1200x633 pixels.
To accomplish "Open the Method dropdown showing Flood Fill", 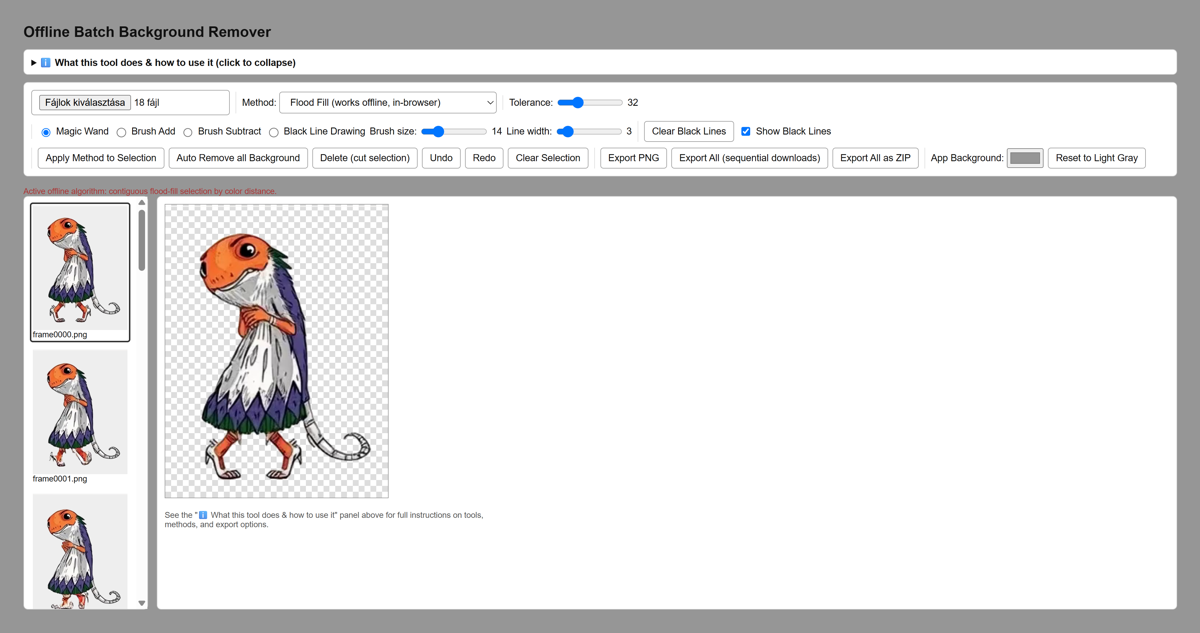I will coord(388,102).
